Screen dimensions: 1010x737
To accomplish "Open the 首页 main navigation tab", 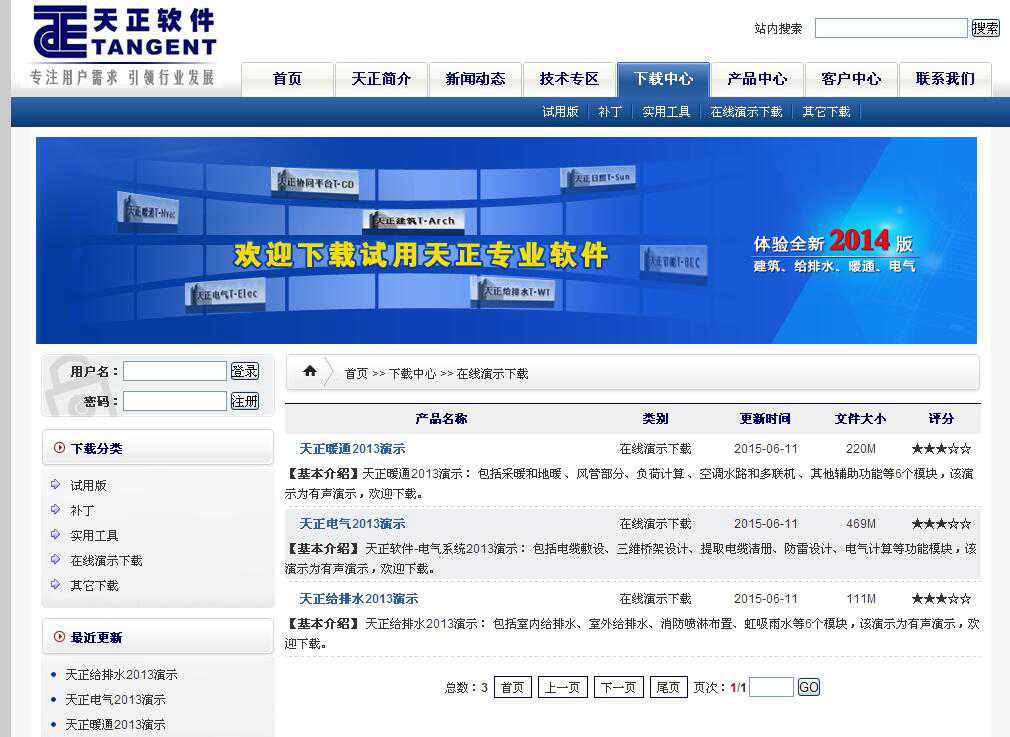I will (x=287, y=79).
